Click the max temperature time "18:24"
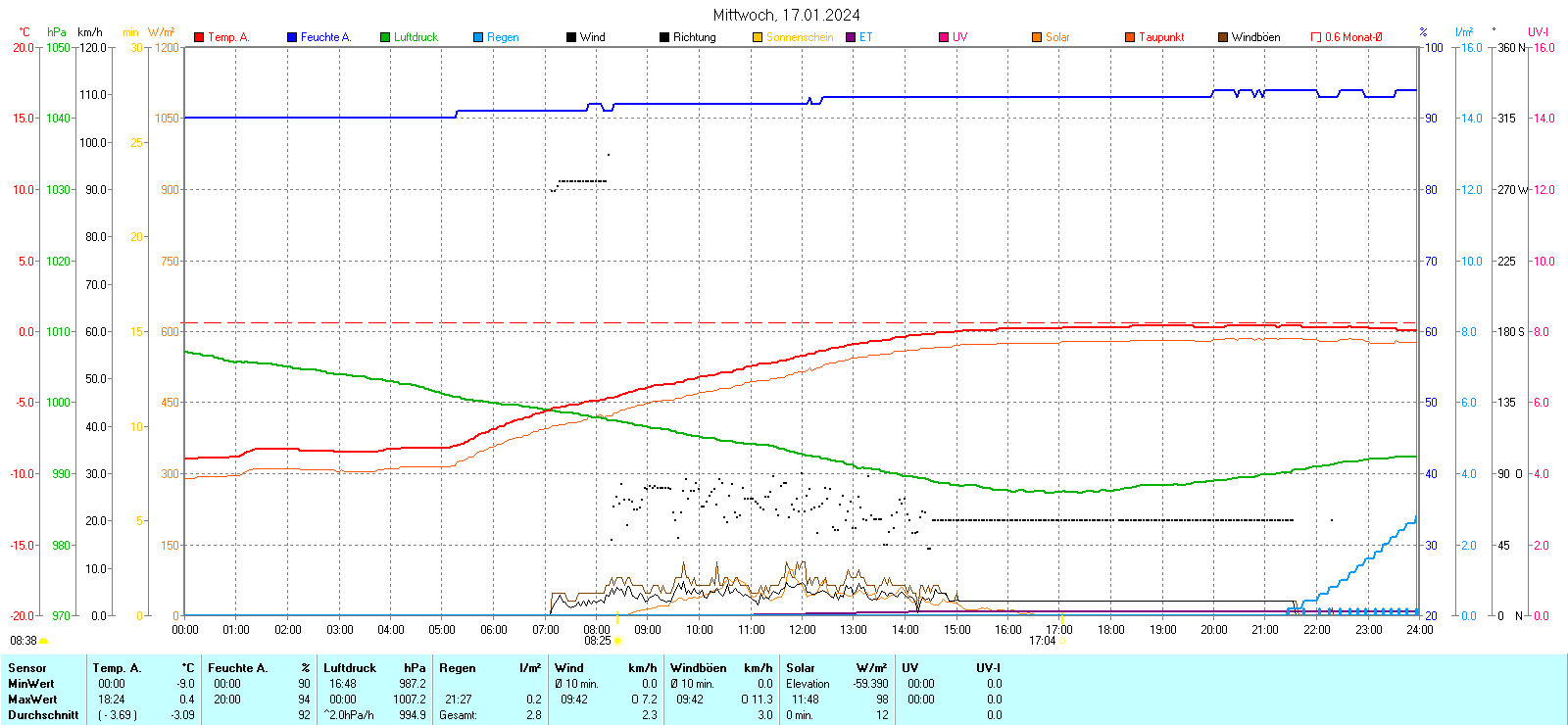The image size is (1568, 725). [112, 700]
